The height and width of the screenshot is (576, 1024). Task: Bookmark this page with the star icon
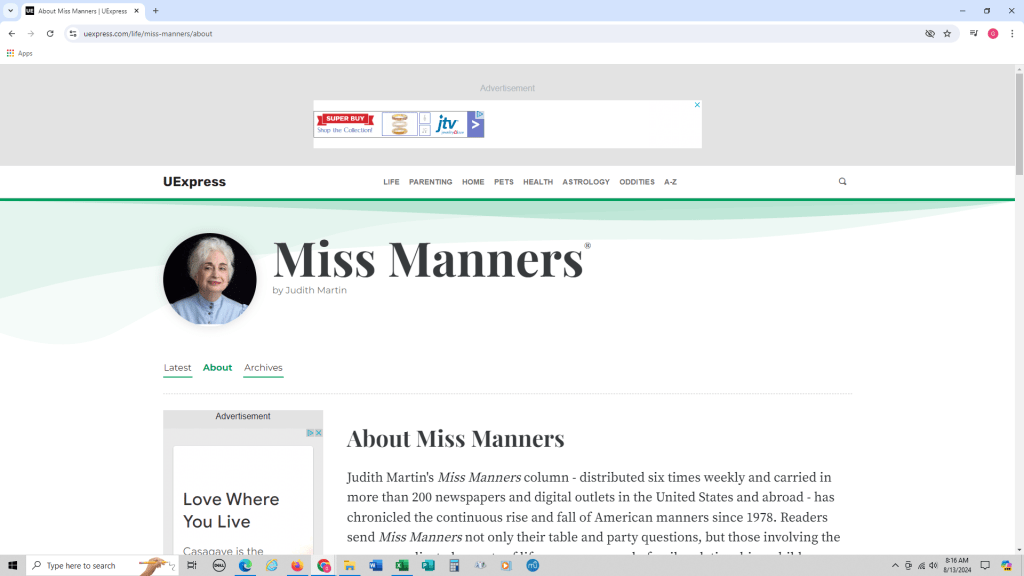pyautogui.click(x=947, y=33)
